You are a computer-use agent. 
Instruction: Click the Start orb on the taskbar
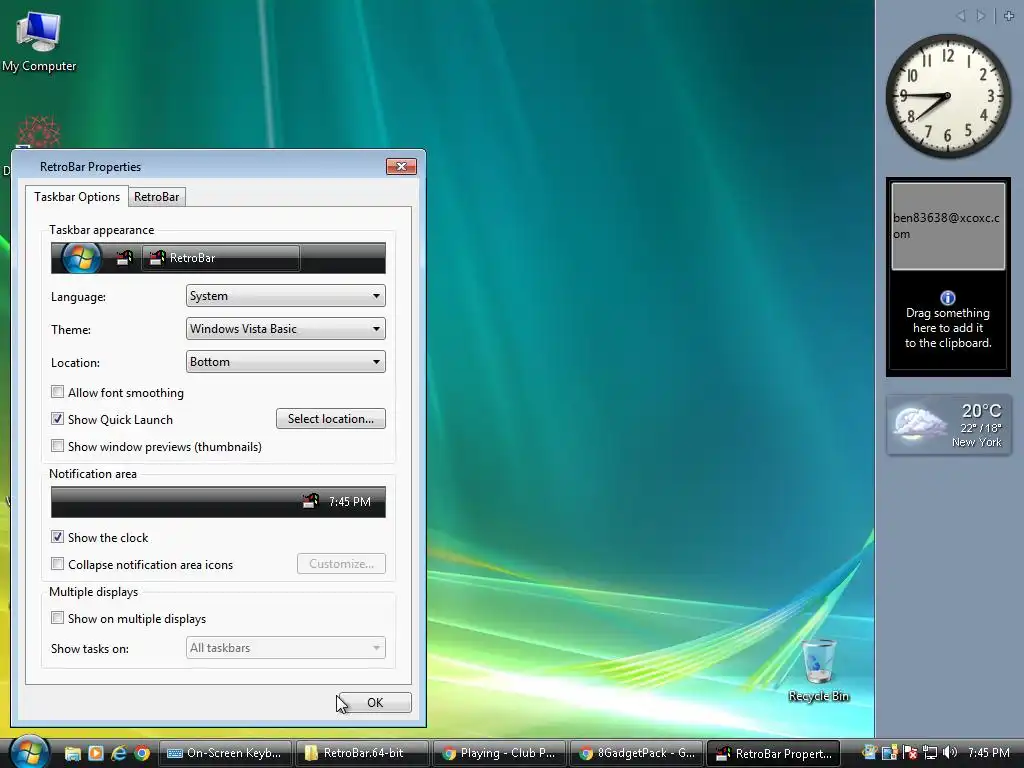(x=28, y=752)
